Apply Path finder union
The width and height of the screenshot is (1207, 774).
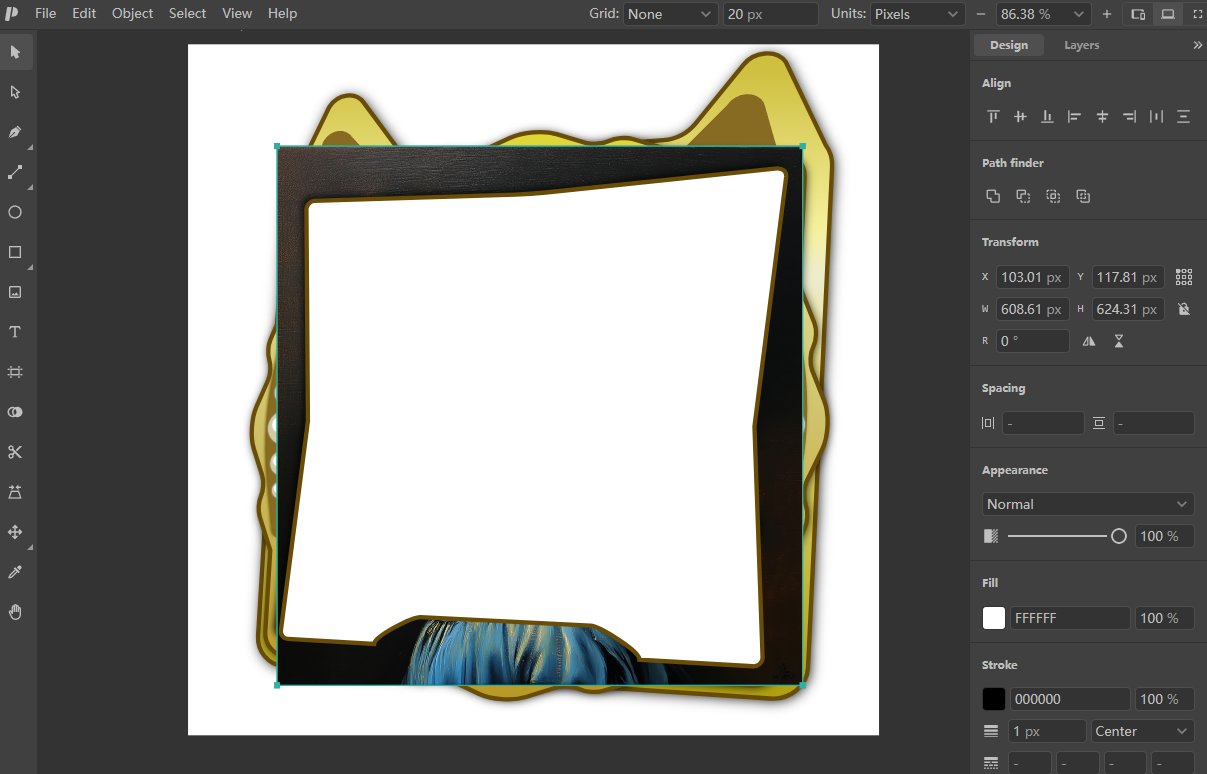(x=993, y=196)
